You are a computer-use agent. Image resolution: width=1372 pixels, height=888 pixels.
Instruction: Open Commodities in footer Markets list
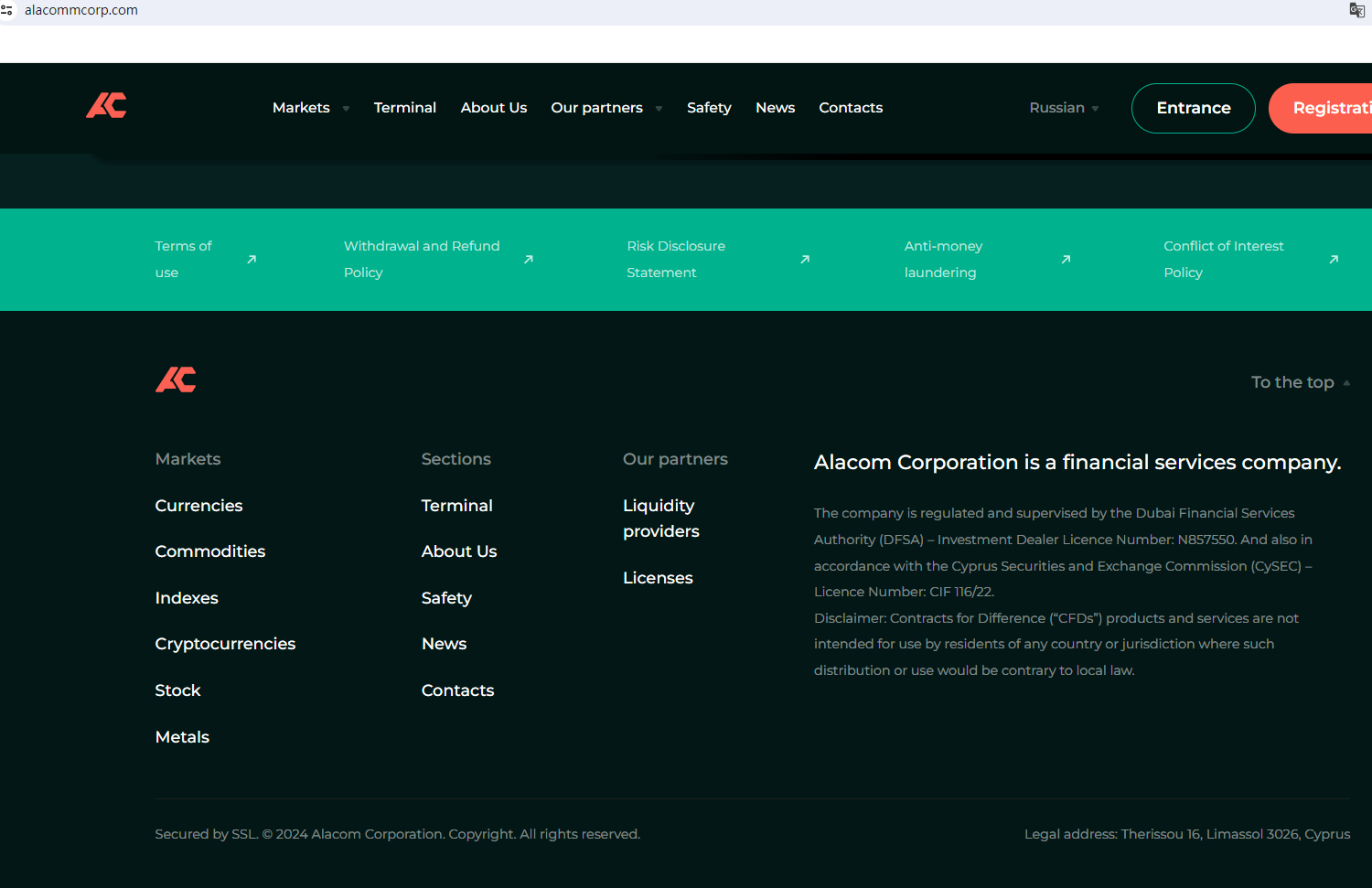point(210,551)
